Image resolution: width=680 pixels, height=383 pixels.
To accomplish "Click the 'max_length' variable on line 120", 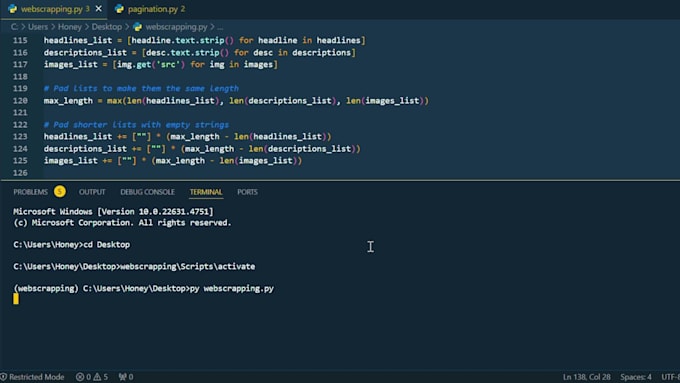I will tap(68, 101).
